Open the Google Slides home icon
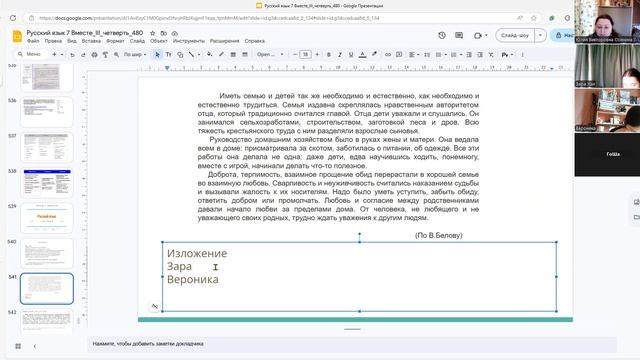Image resolution: width=640 pixels, height=360 pixels. click(x=17, y=36)
